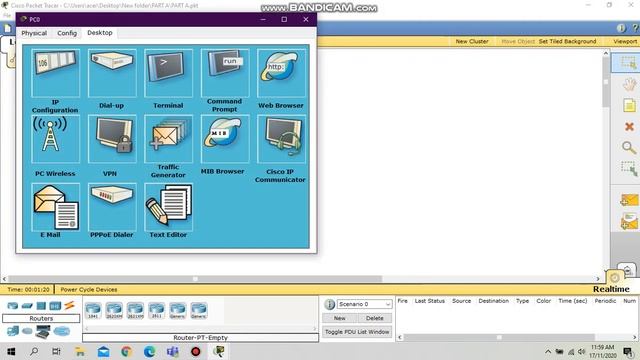Pick the 2620XM router model
The width and height of the screenshot is (640, 360).
click(x=114, y=310)
